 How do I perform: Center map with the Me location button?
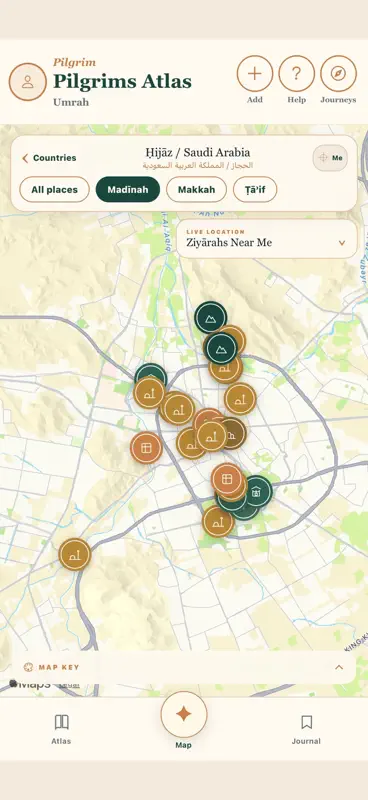330,158
